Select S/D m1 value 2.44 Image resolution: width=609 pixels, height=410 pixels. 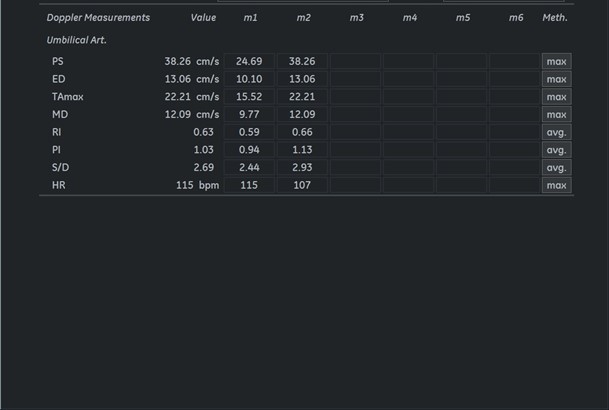click(x=249, y=167)
